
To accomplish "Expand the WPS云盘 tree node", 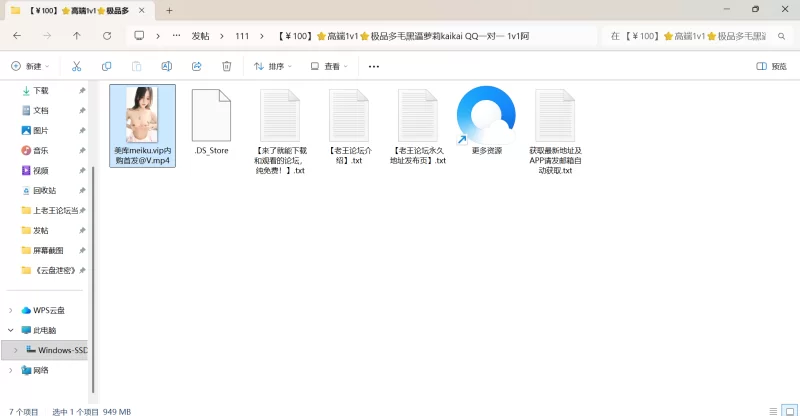I will [x=11, y=310].
